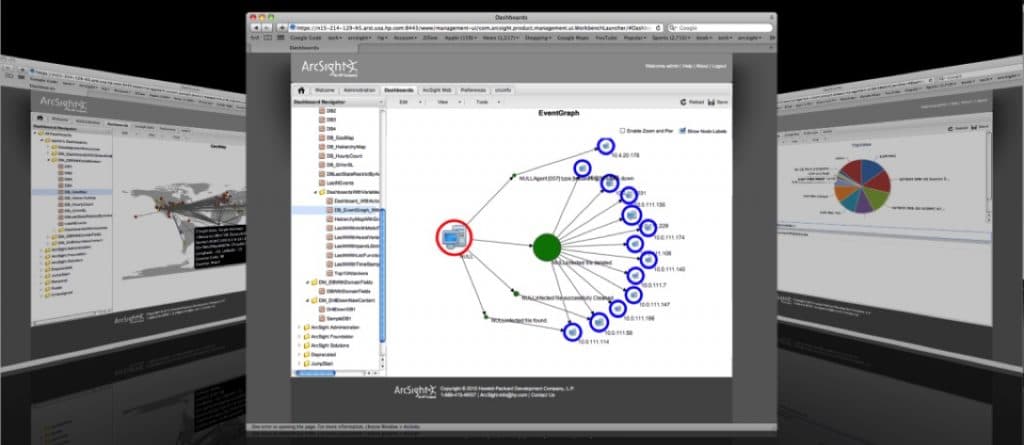
Task: Expand the Deprecated folder
Action: point(299,354)
